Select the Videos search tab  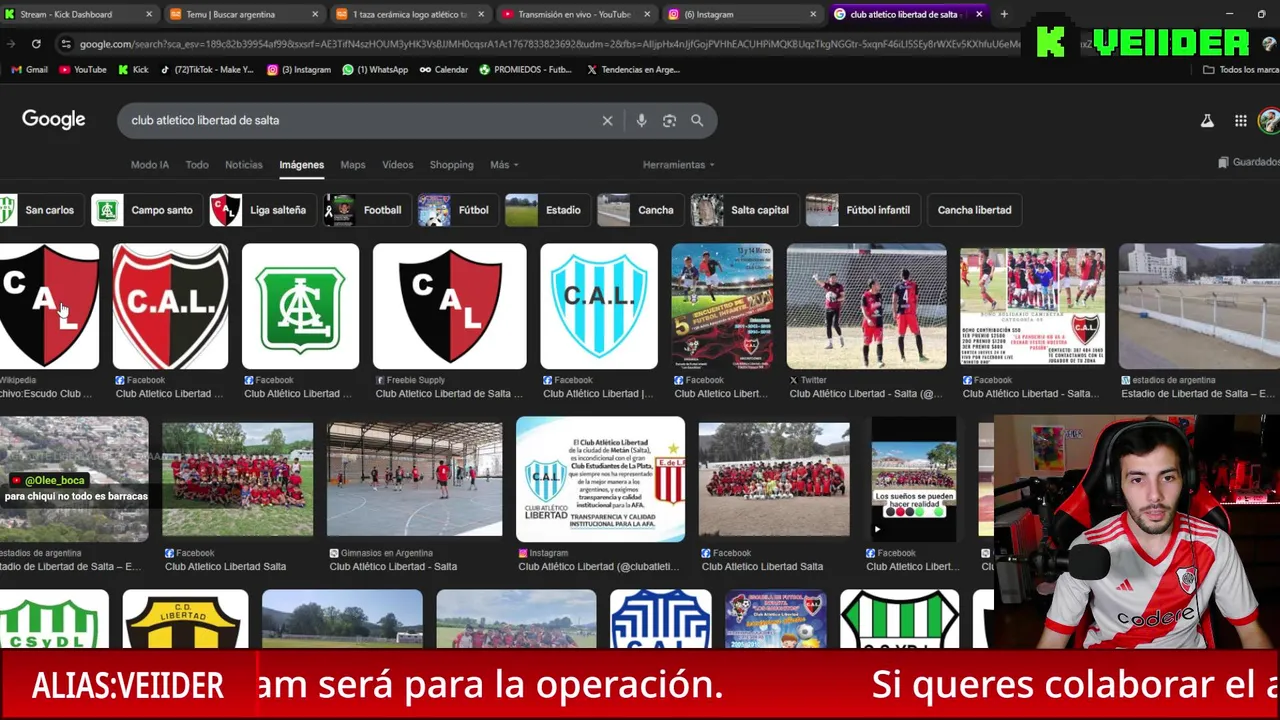point(397,165)
